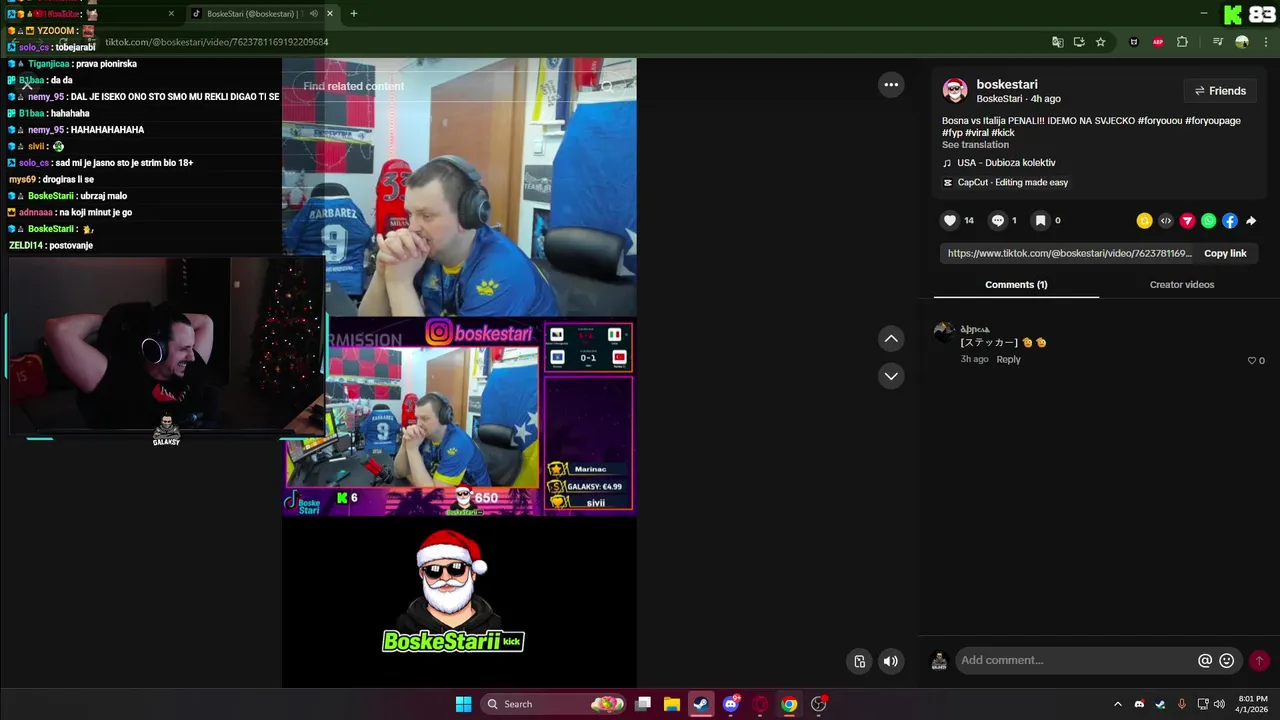Post comment with the red arrow button
Viewport: 1280px width, 720px height.
tap(1259, 661)
